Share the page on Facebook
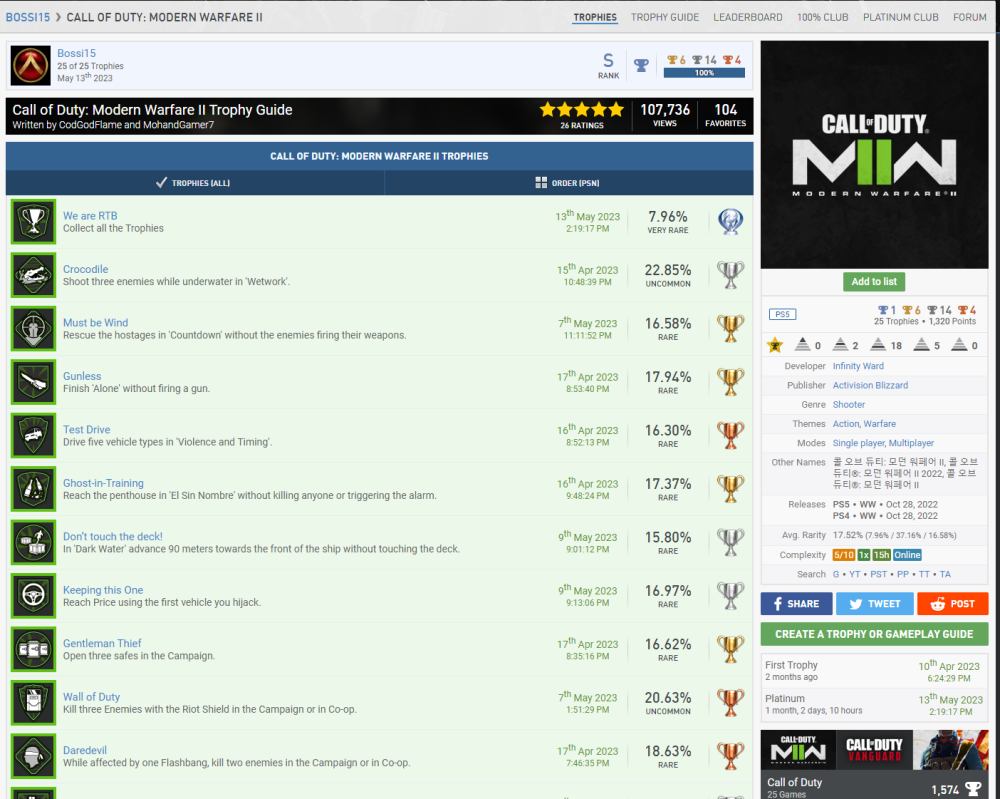The width and height of the screenshot is (1000, 799). click(795, 604)
